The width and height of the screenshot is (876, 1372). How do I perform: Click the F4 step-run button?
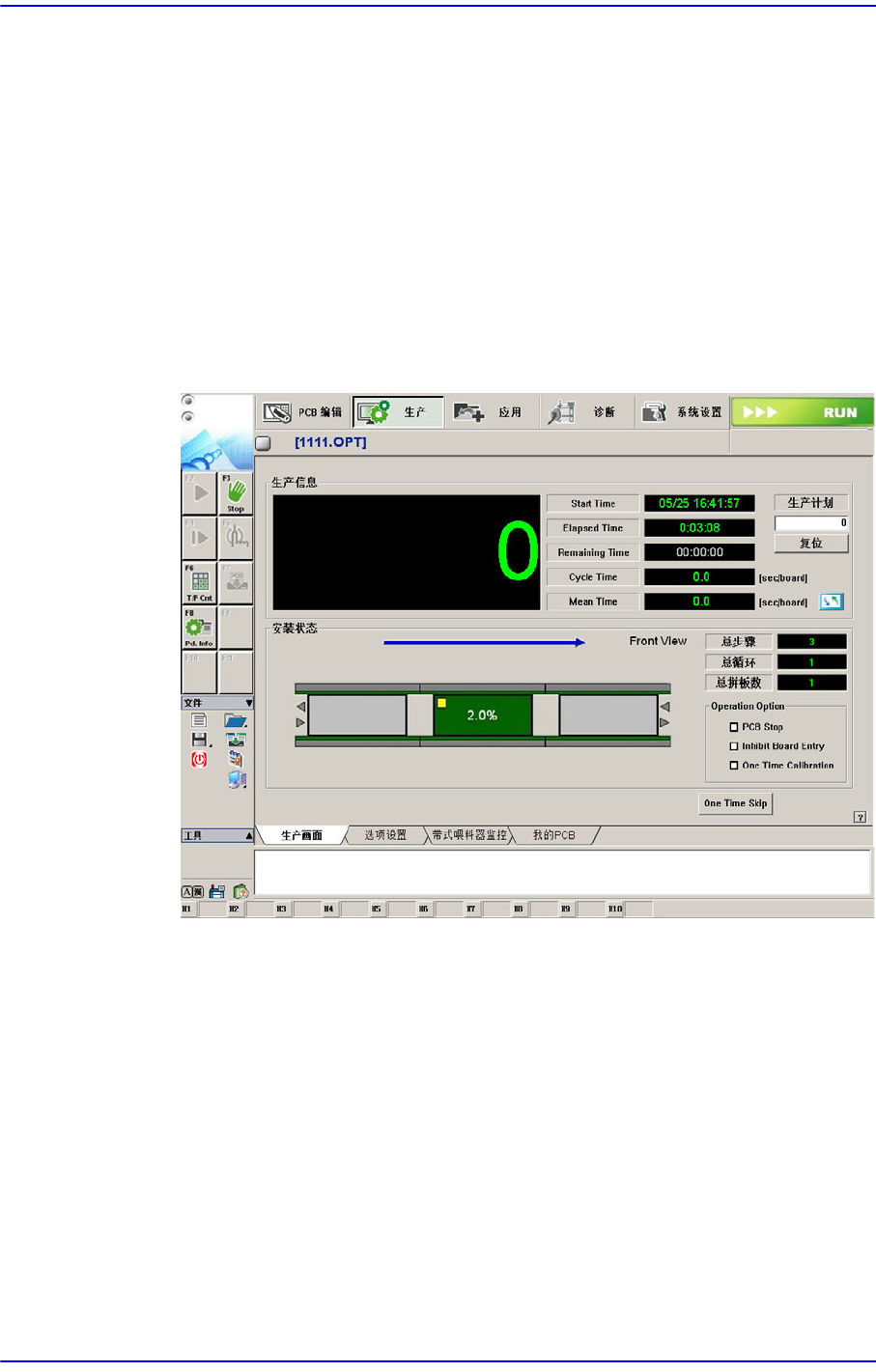[x=200, y=538]
